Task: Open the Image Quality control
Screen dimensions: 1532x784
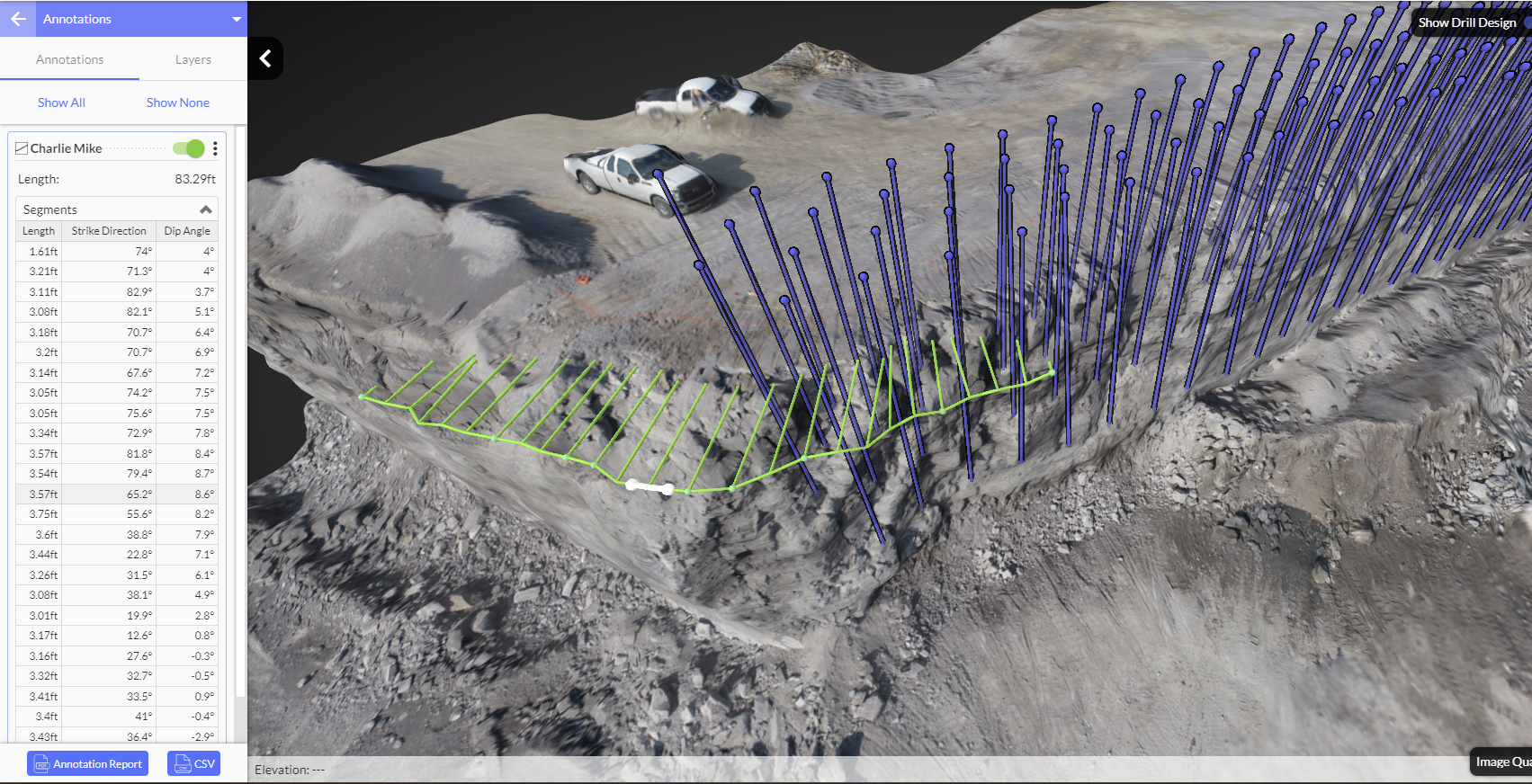Action: [1501, 762]
